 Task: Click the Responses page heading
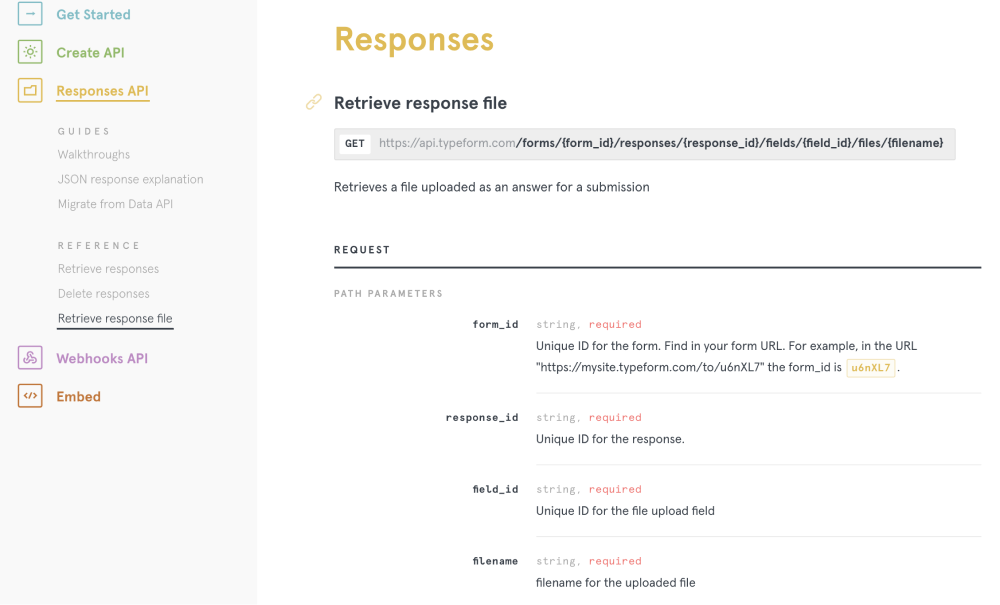414,40
